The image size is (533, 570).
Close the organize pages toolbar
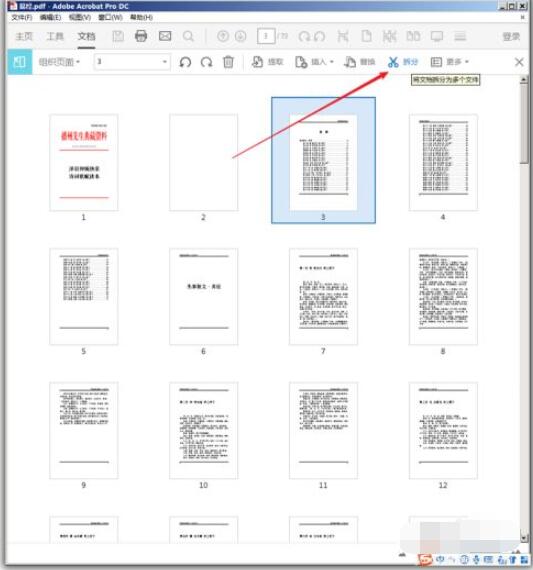519,62
